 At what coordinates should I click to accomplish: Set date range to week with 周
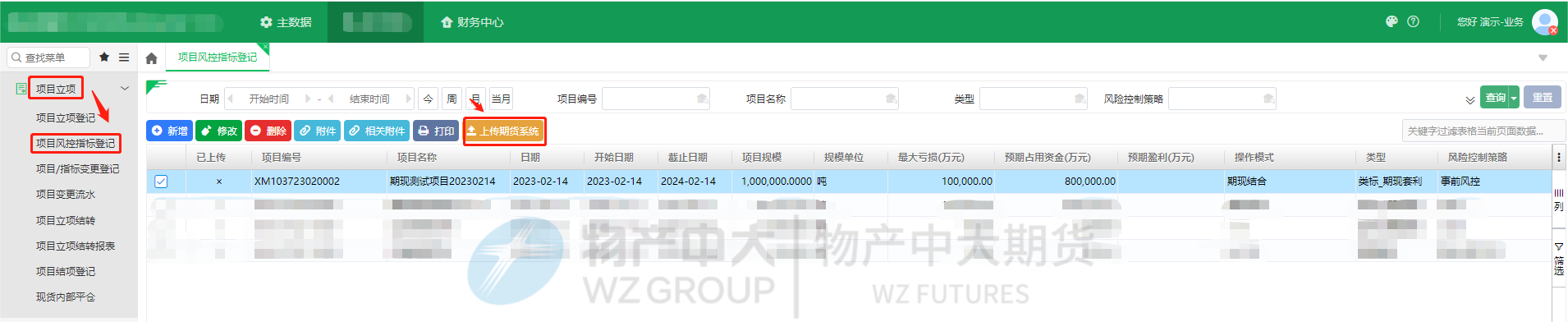point(452,99)
